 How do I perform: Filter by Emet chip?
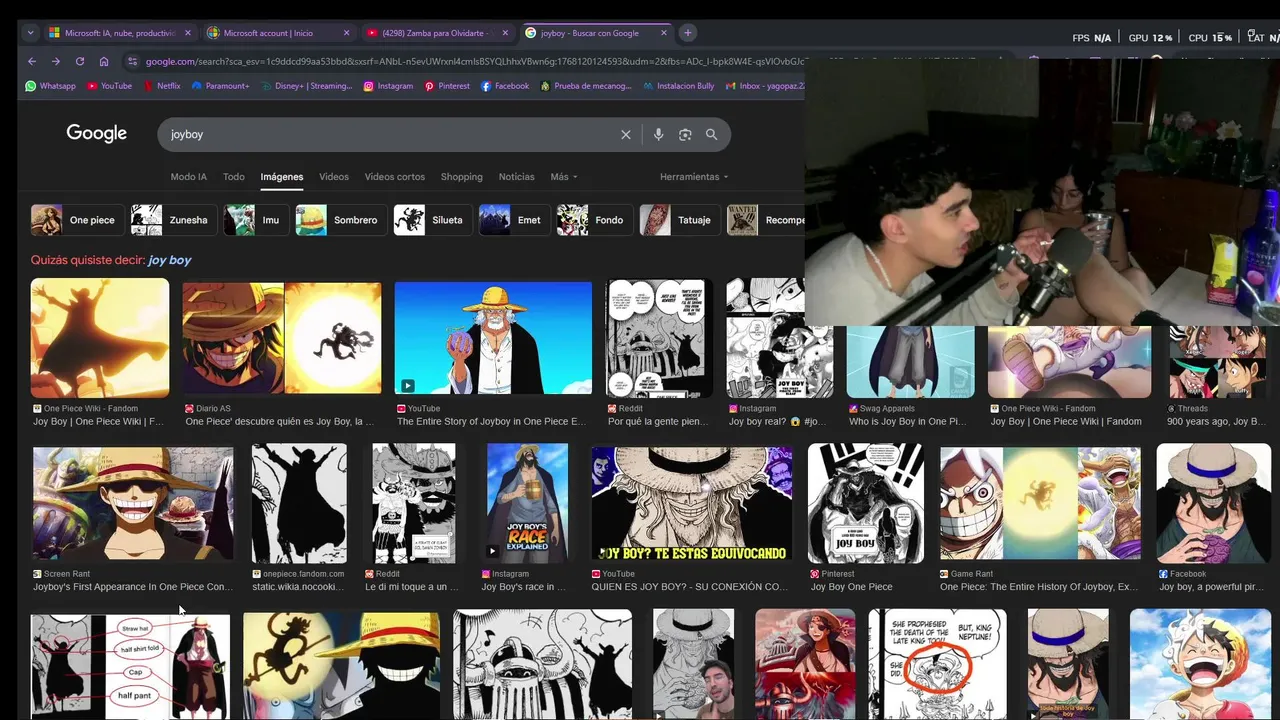pyautogui.click(x=514, y=220)
